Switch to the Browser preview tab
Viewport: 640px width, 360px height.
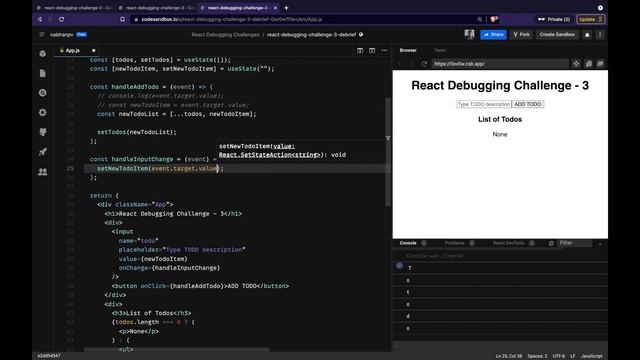tap(408, 50)
